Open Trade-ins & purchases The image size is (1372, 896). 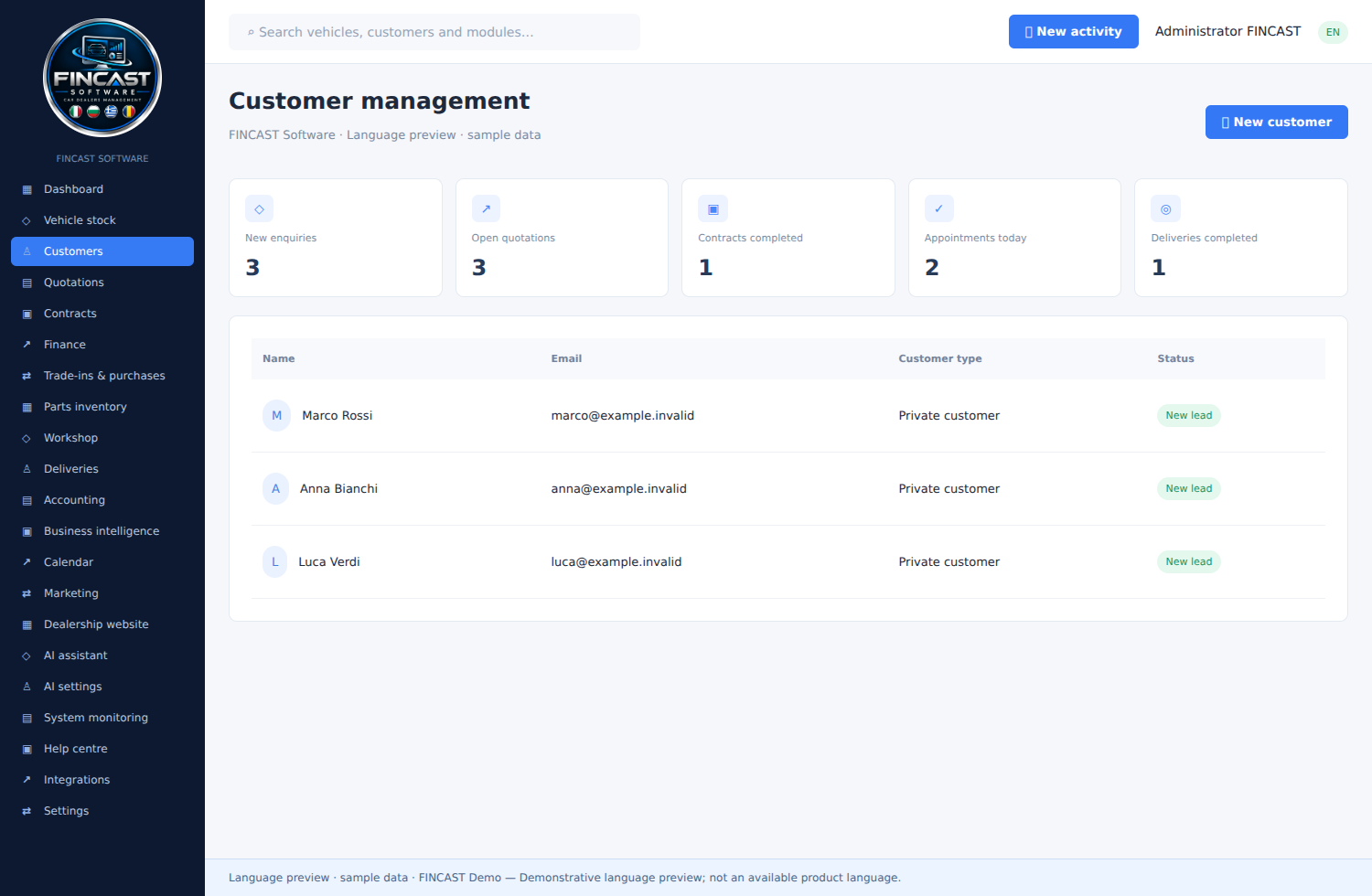102,376
